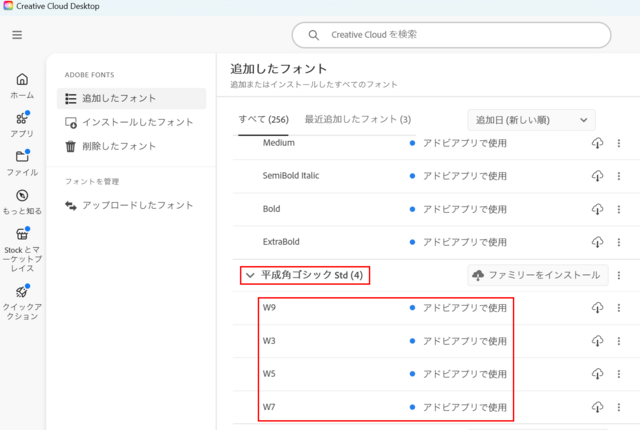Select the ExtraBold font name
Viewport: 640px width, 430px height.
(x=281, y=242)
